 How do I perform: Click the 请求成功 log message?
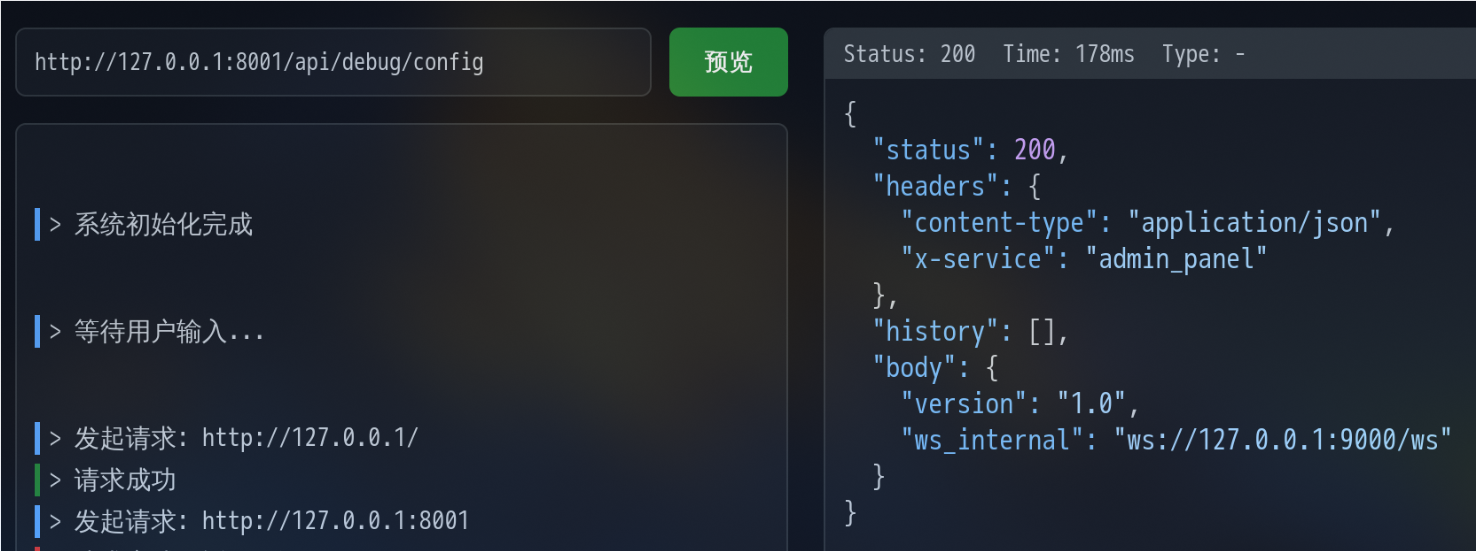(x=106, y=480)
